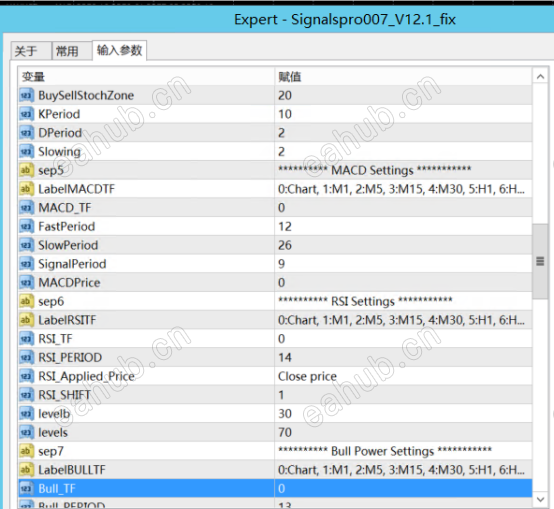Viewport: 554px width, 509px height.
Task: Click the string icon beside LabelBULLTF
Action: [26, 470]
